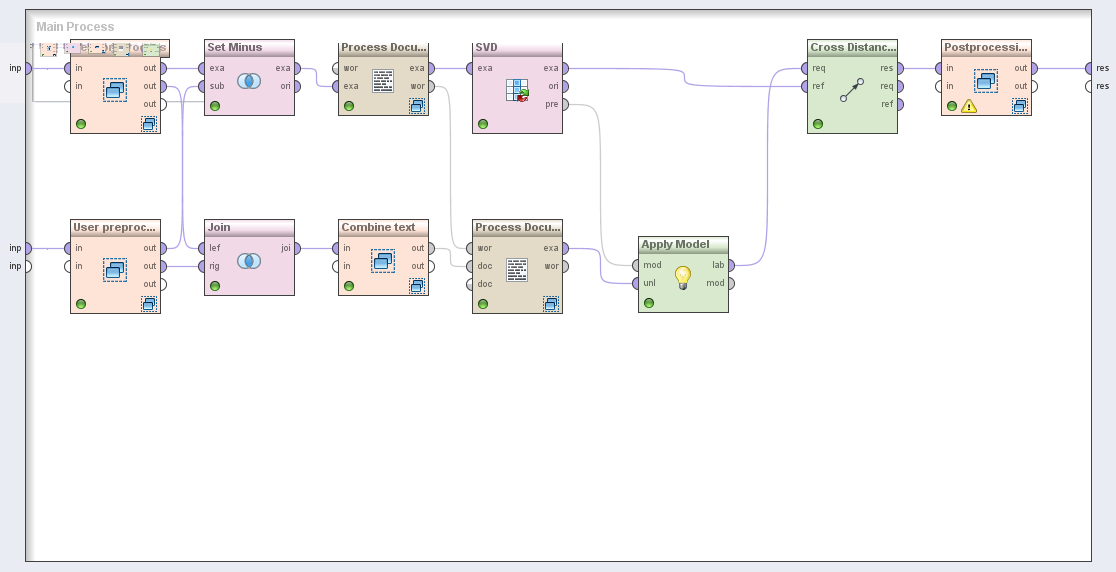
Task: Select the Cross Distances operator title bar
Action: (x=852, y=47)
